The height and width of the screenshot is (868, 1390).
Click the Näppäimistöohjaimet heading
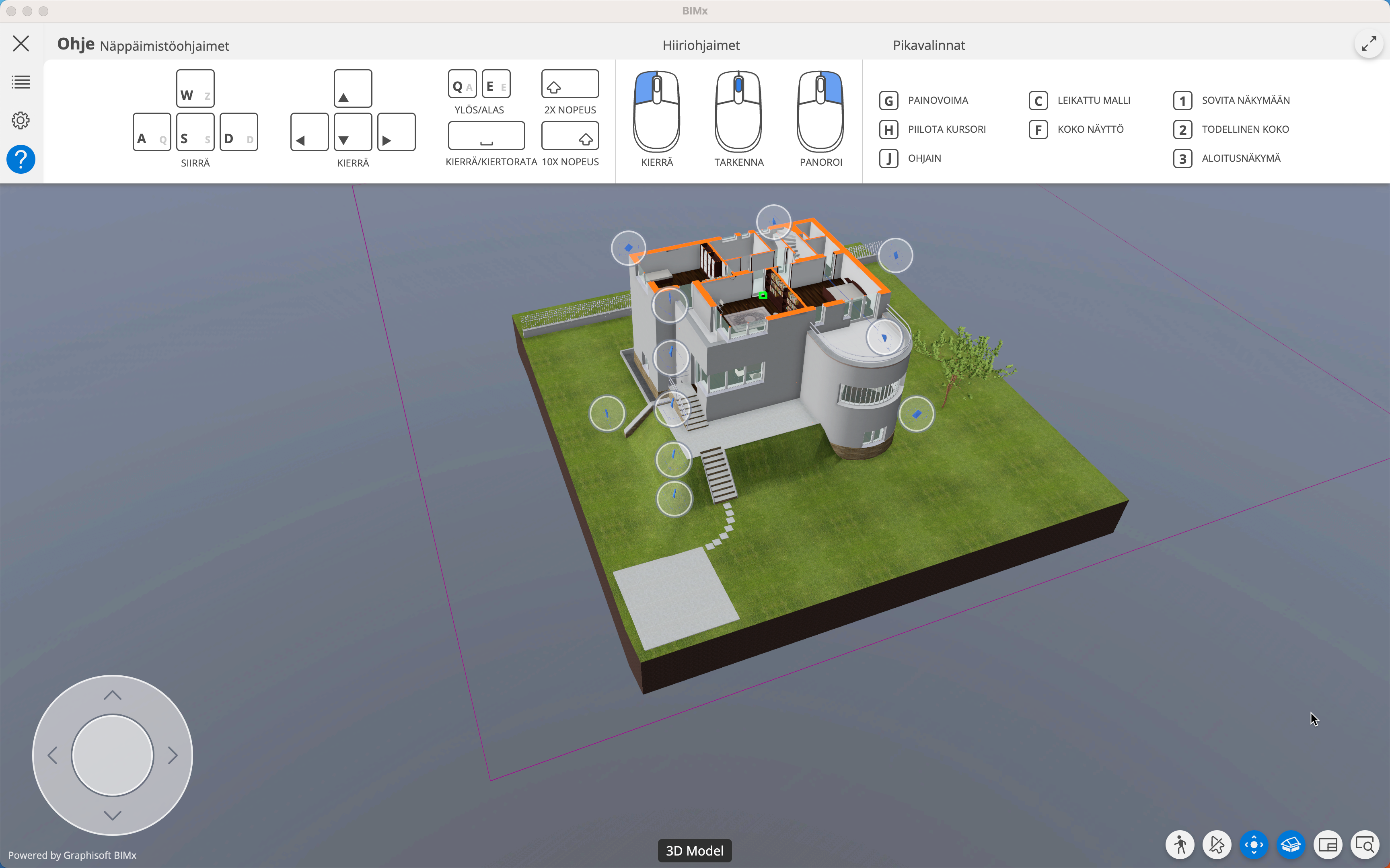click(x=165, y=46)
